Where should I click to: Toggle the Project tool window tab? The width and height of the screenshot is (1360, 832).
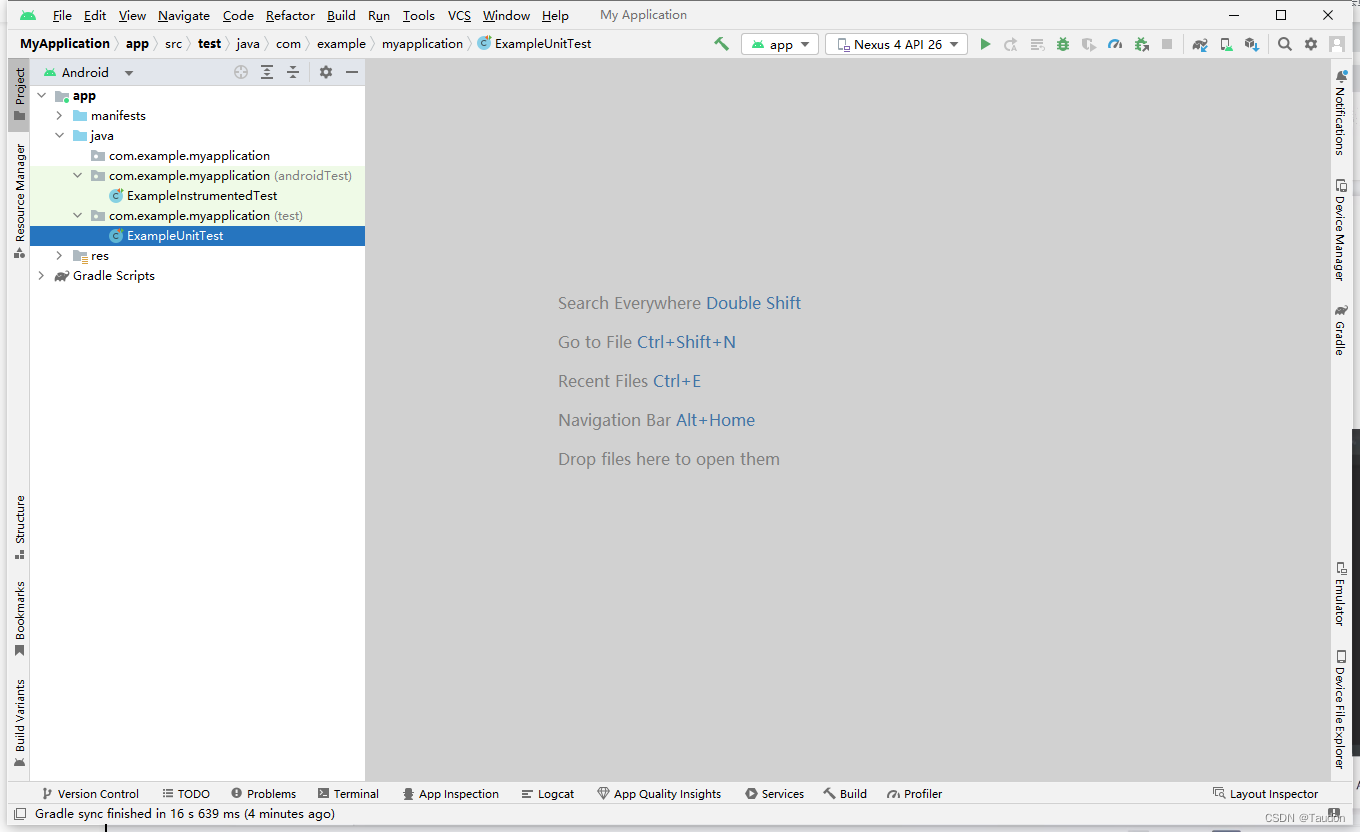(19, 96)
